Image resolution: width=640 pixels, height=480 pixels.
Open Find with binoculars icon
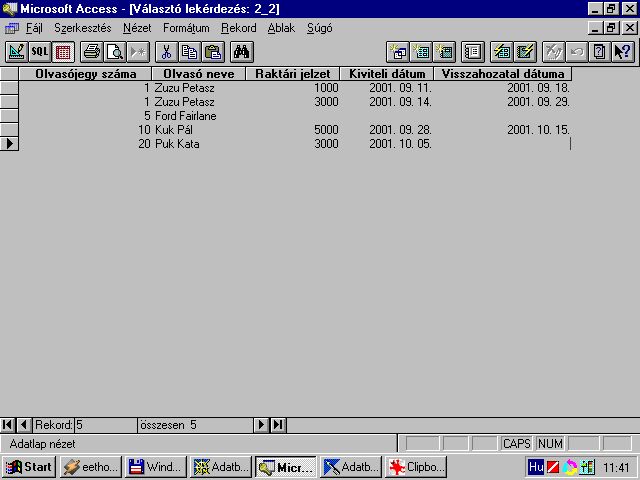242,52
